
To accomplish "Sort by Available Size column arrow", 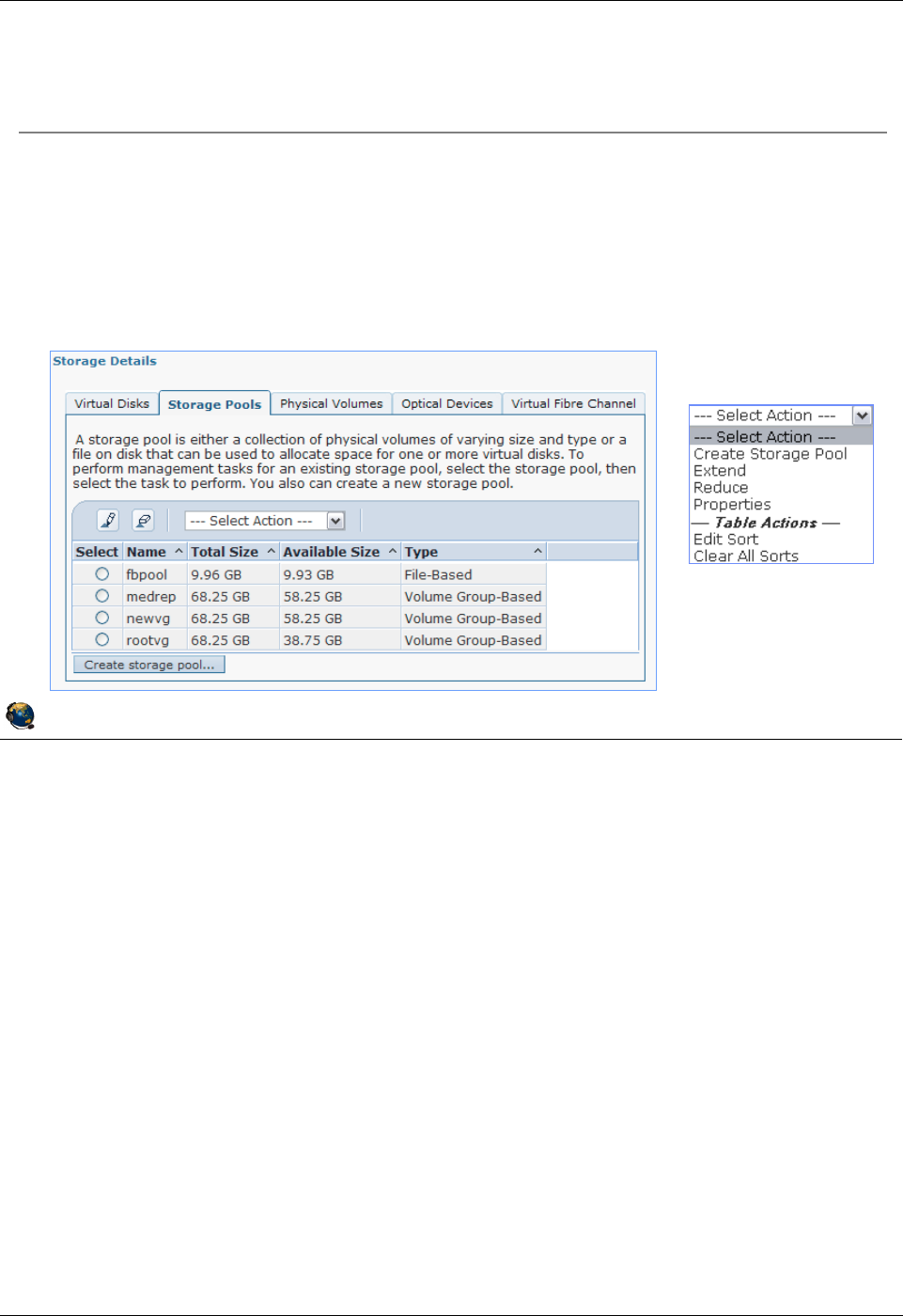I will click(x=393, y=552).
